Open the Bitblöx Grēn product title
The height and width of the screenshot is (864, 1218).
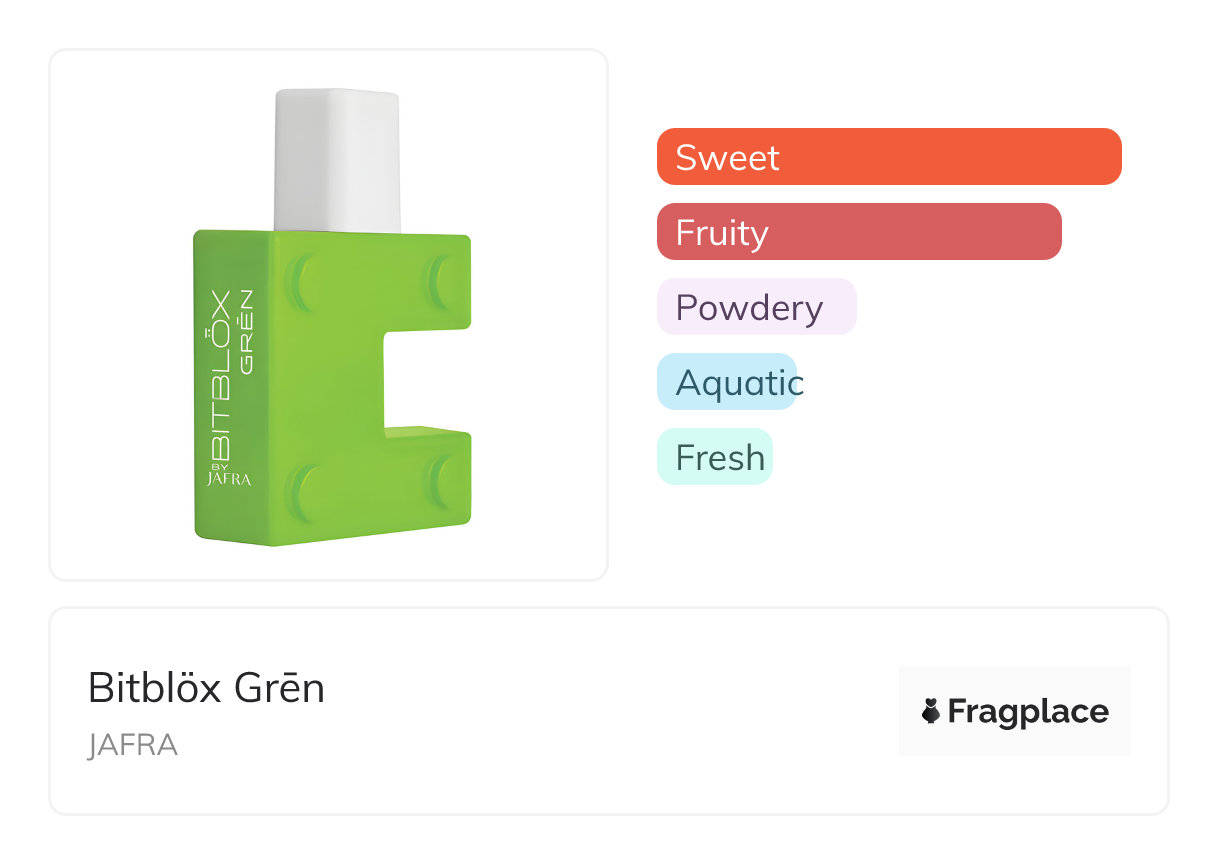tap(206, 688)
